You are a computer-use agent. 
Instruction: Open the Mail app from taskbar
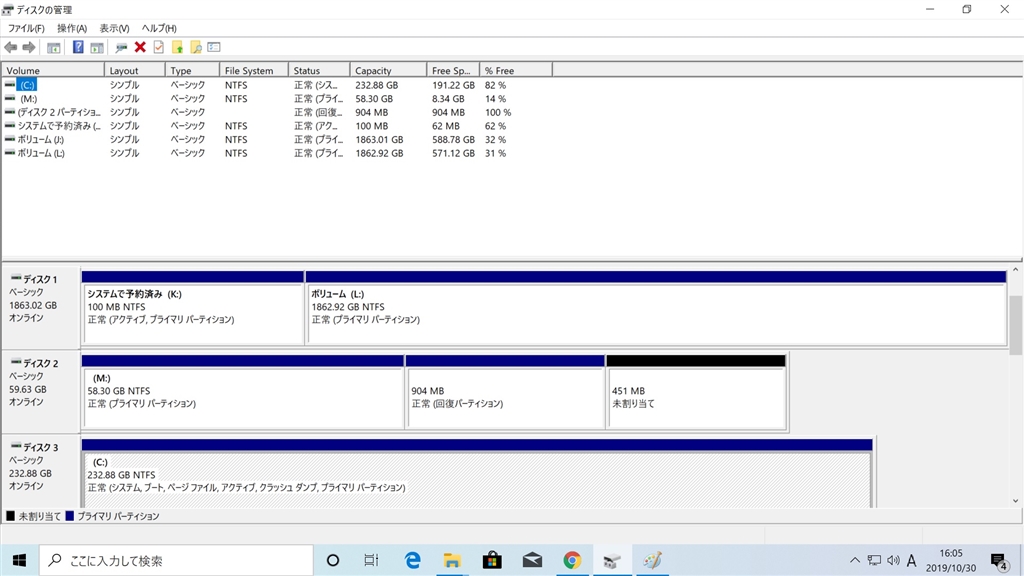532,560
